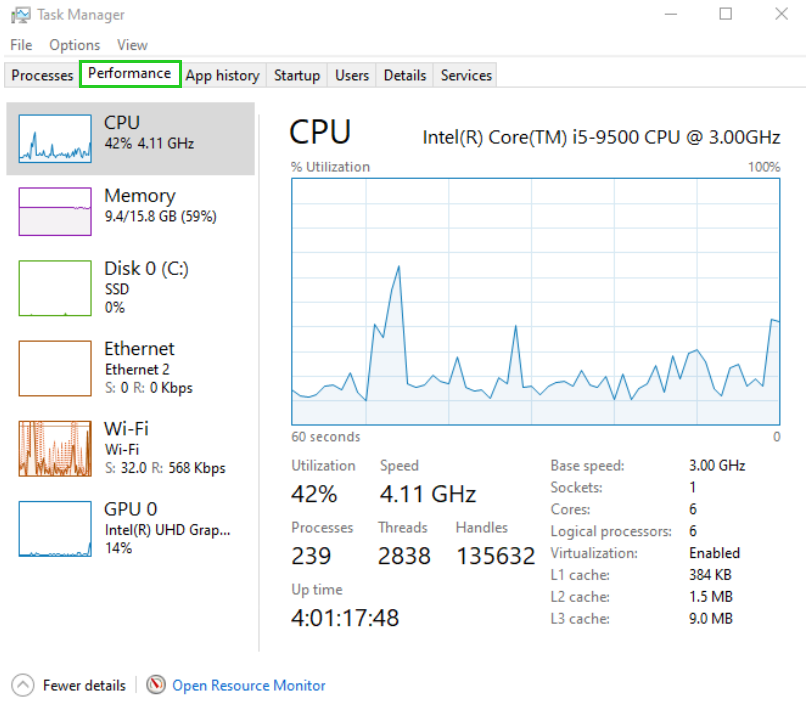811x707 pixels.
Task: Select the Memory panel in the sidebar
Action: 54,210
